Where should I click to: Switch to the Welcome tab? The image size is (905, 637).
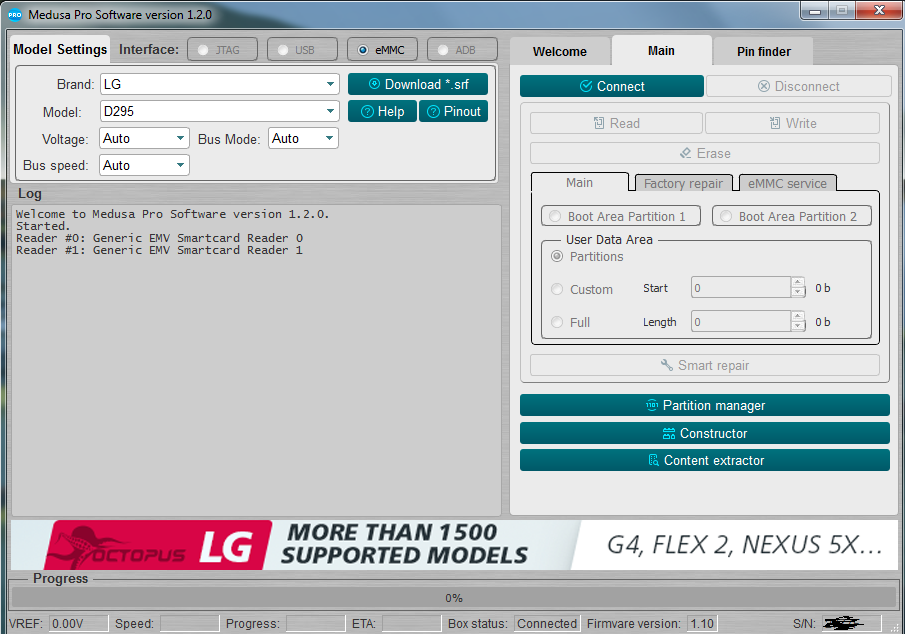[560, 51]
